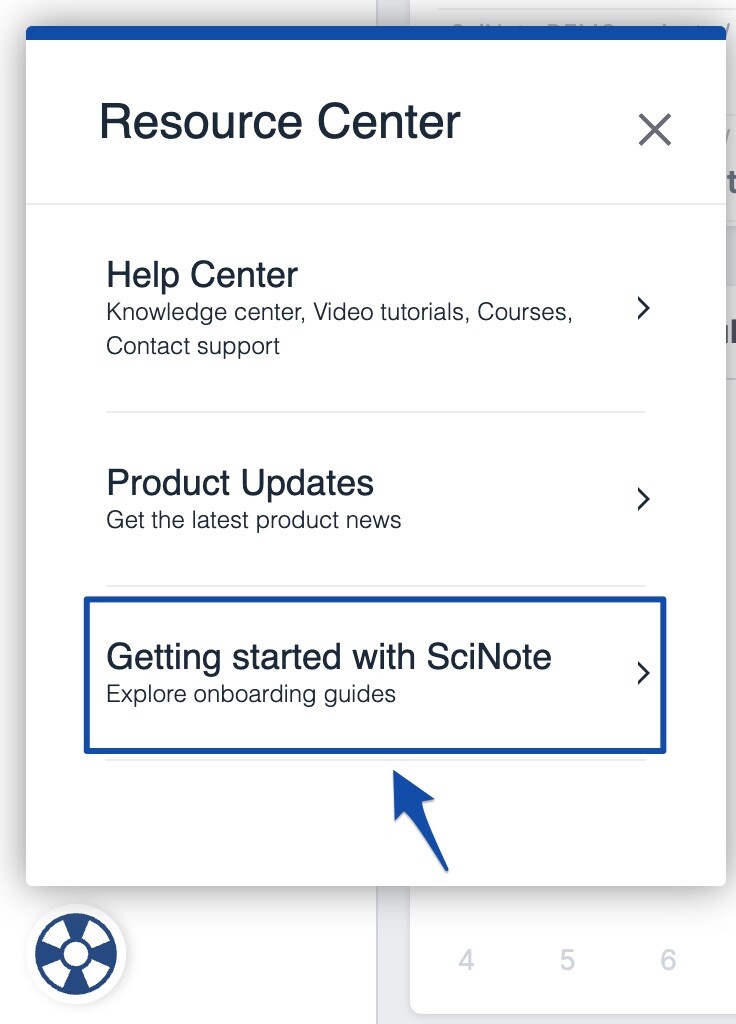The width and height of the screenshot is (736, 1024).
Task: Click the Resource Center launcher in the corner
Action: coord(75,954)
